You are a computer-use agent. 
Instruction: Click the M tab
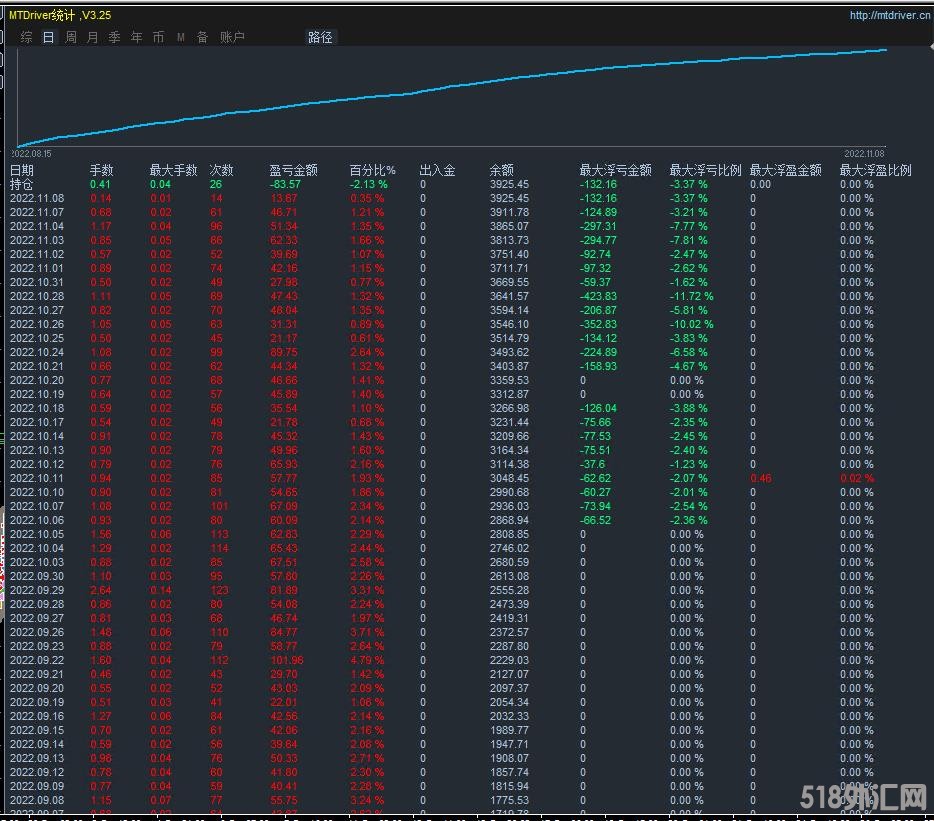(181, 37)
